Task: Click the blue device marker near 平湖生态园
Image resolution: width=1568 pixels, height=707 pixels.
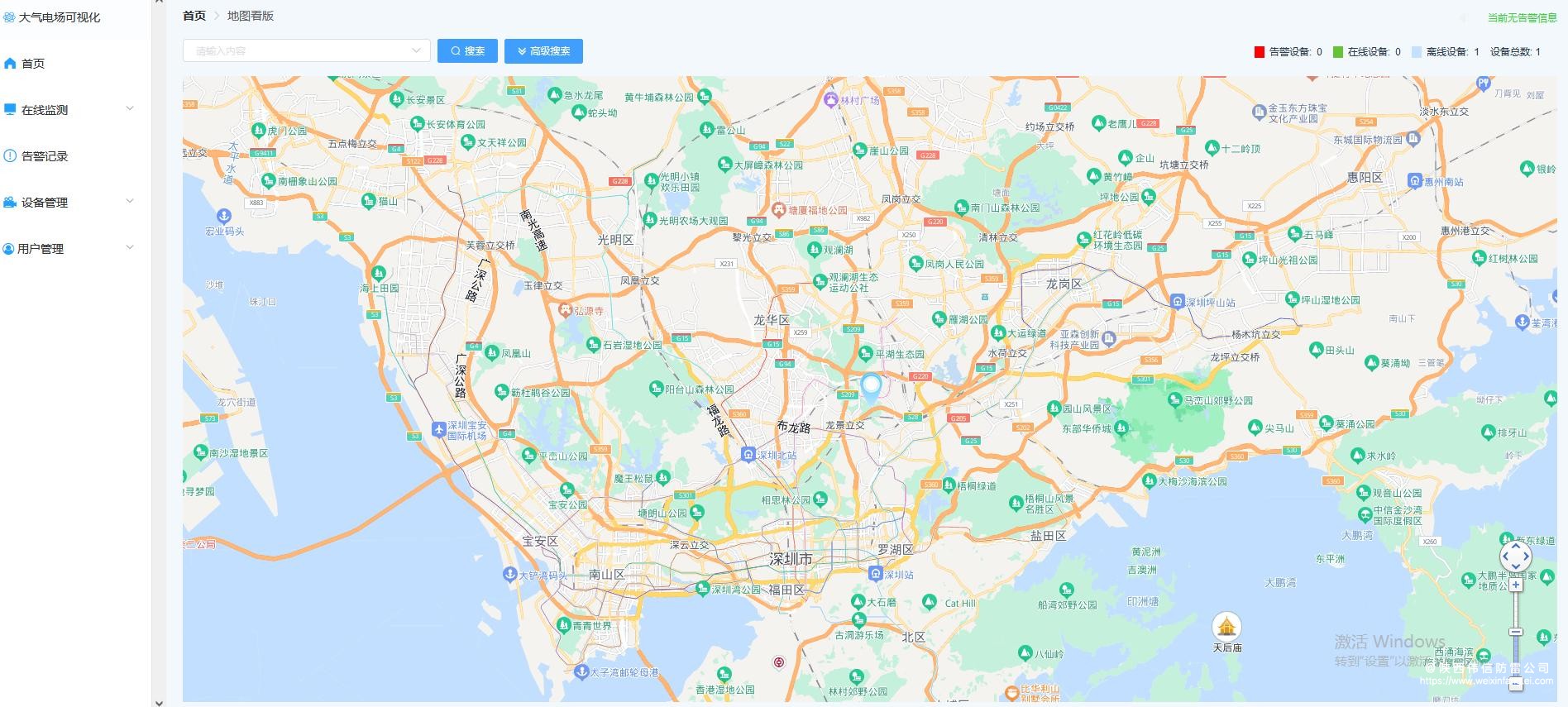Action: tap(871, 387)
